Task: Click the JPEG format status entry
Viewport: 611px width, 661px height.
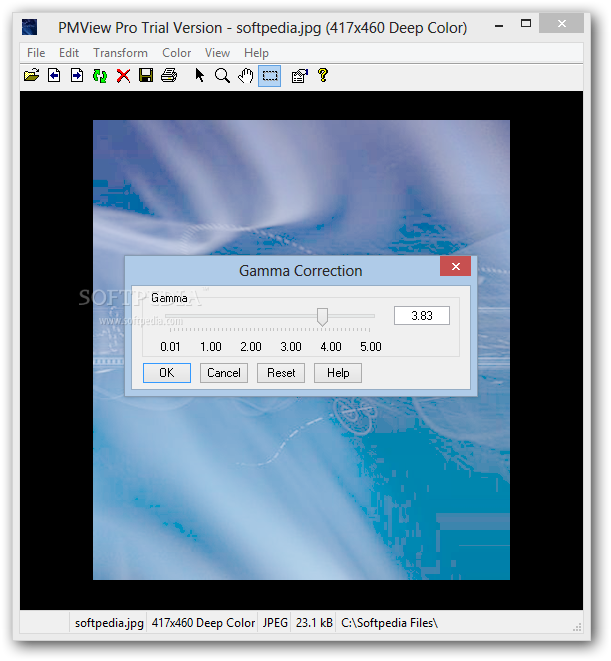Action: point(275,623)
